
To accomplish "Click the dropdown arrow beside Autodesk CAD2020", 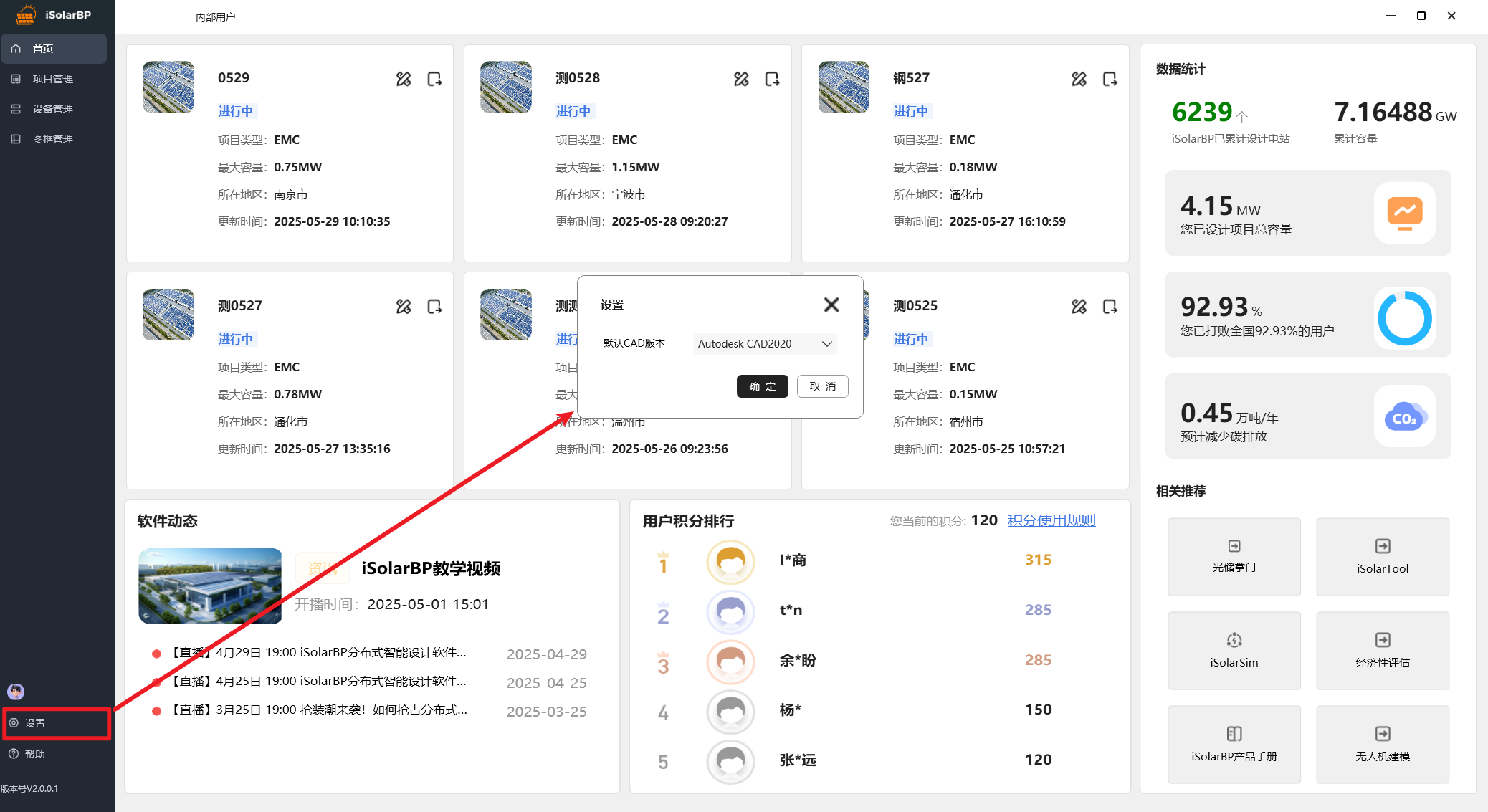I will (x=826, y=344).
